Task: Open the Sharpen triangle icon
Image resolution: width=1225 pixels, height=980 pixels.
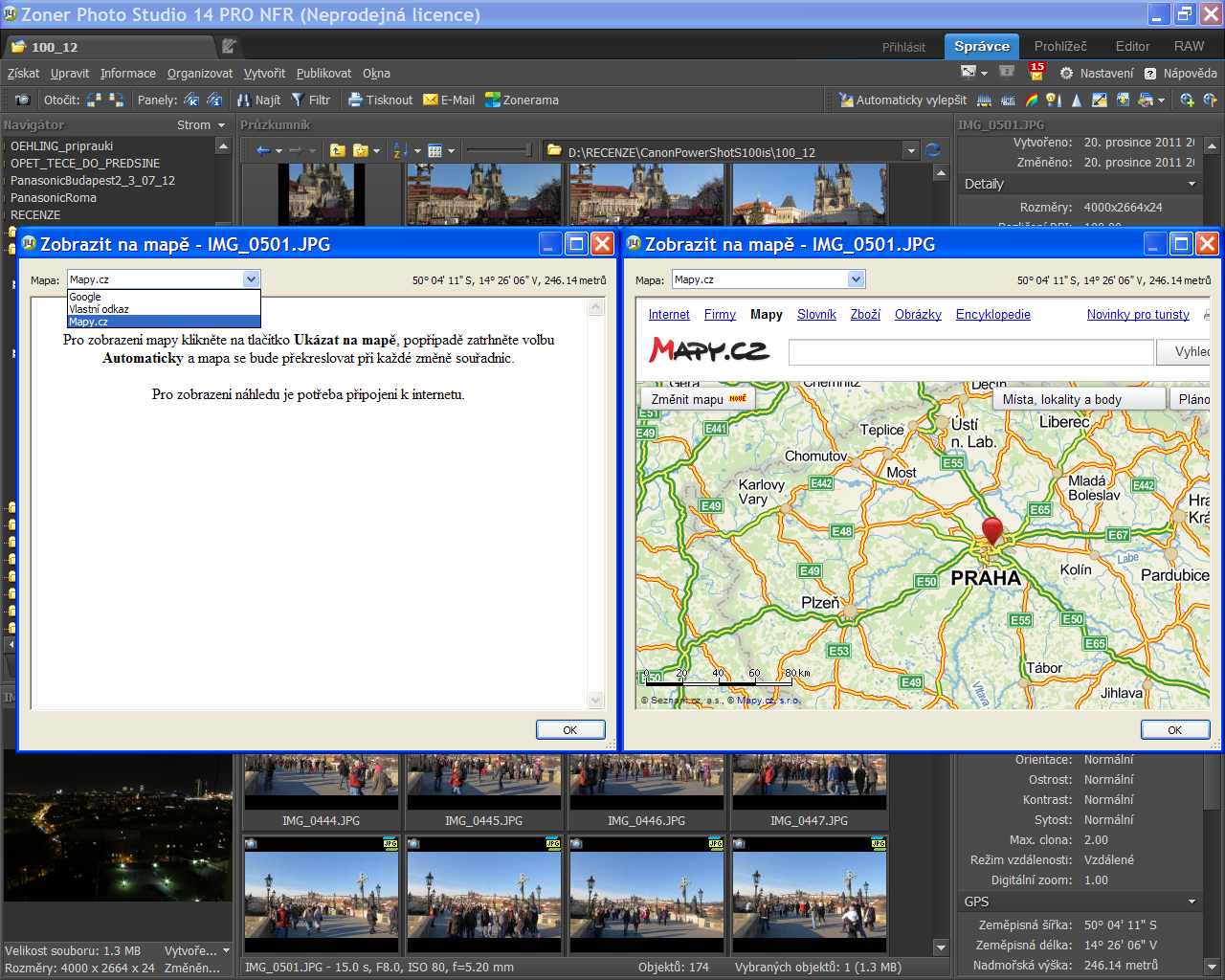Action: pos(1077,100)
